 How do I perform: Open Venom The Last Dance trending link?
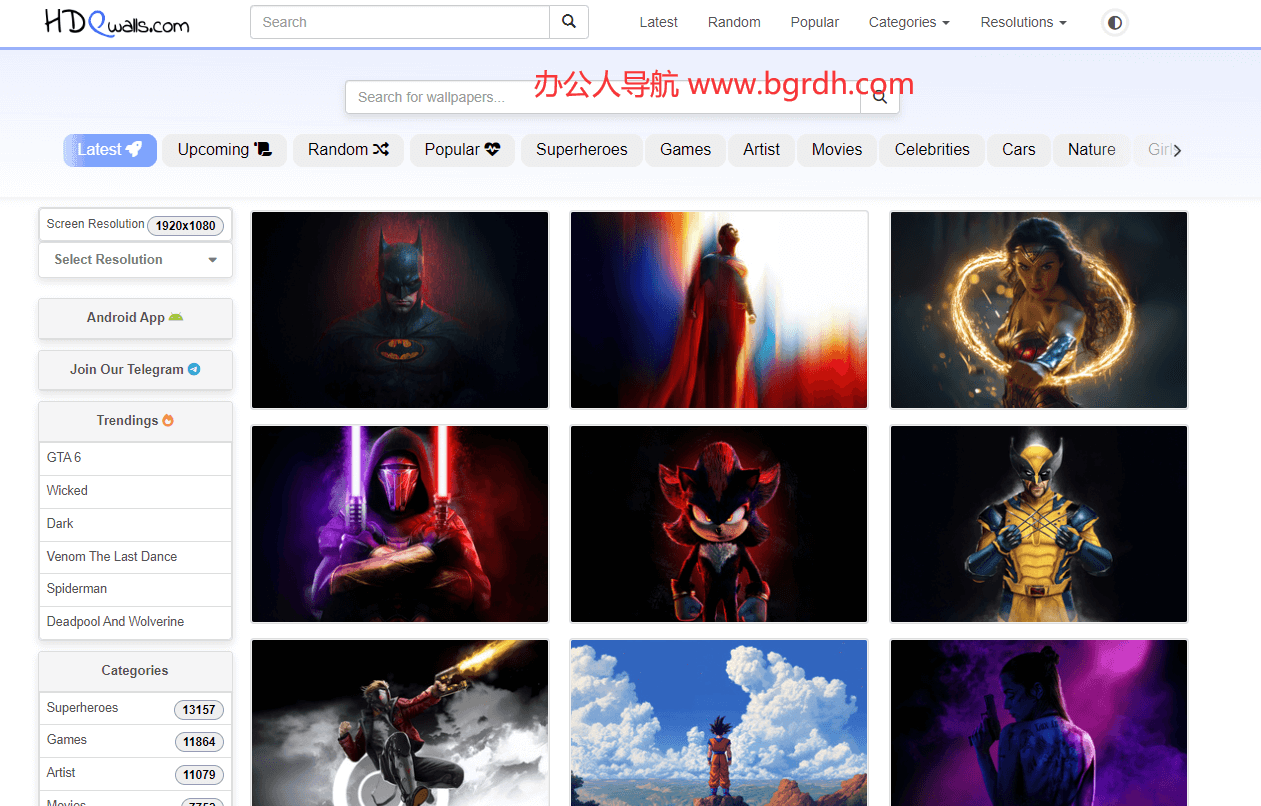point(112,557)
